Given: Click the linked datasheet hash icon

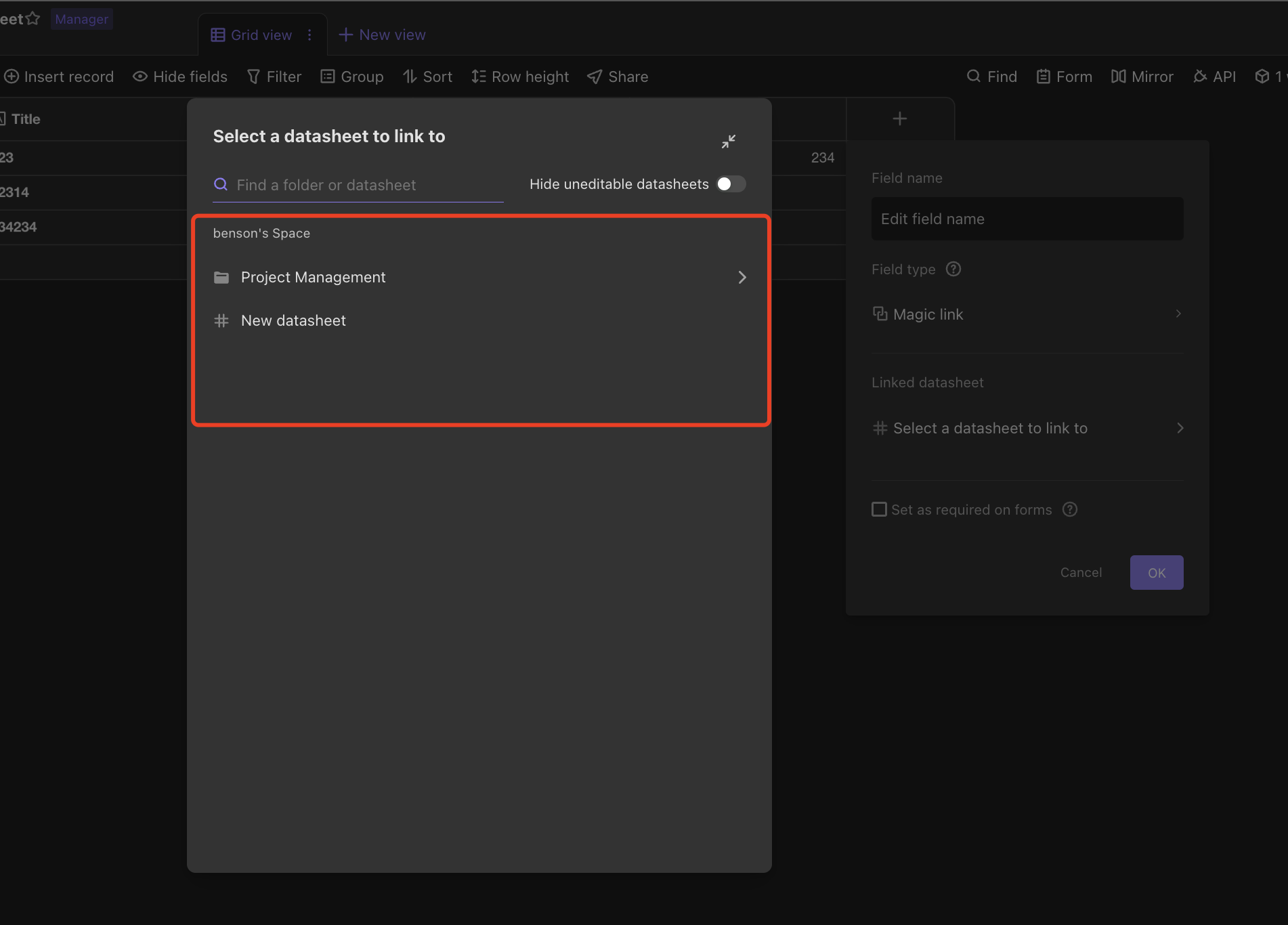Looking at the screenshot, I should (880, 428).
